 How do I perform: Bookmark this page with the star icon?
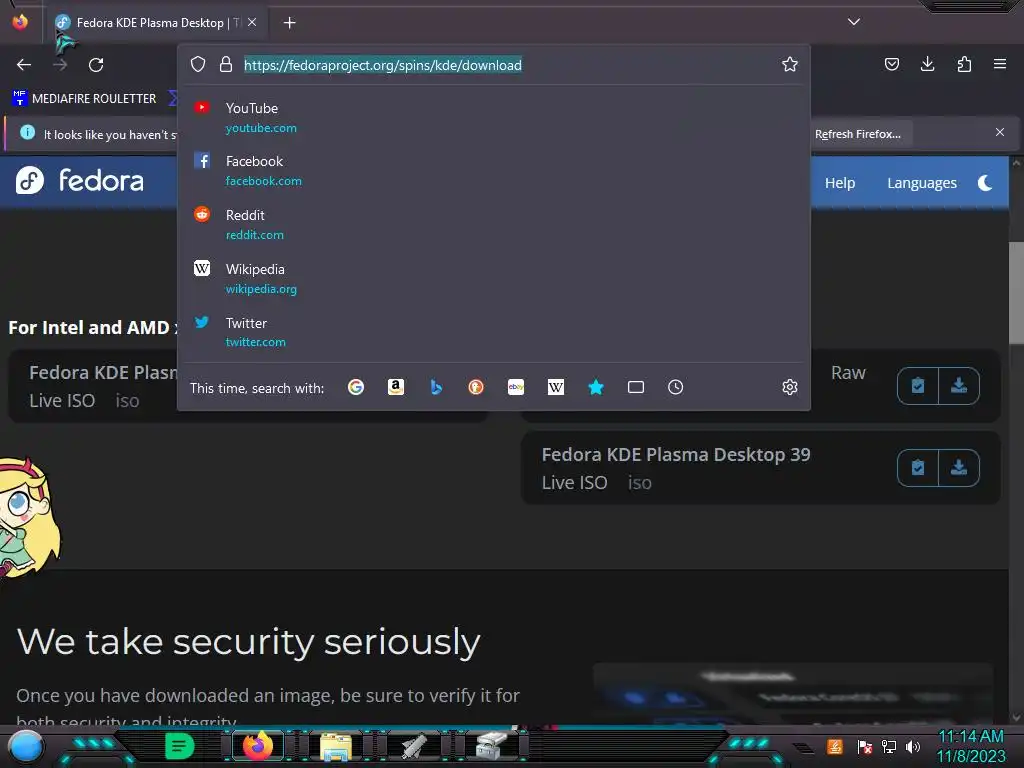[790, 64]
